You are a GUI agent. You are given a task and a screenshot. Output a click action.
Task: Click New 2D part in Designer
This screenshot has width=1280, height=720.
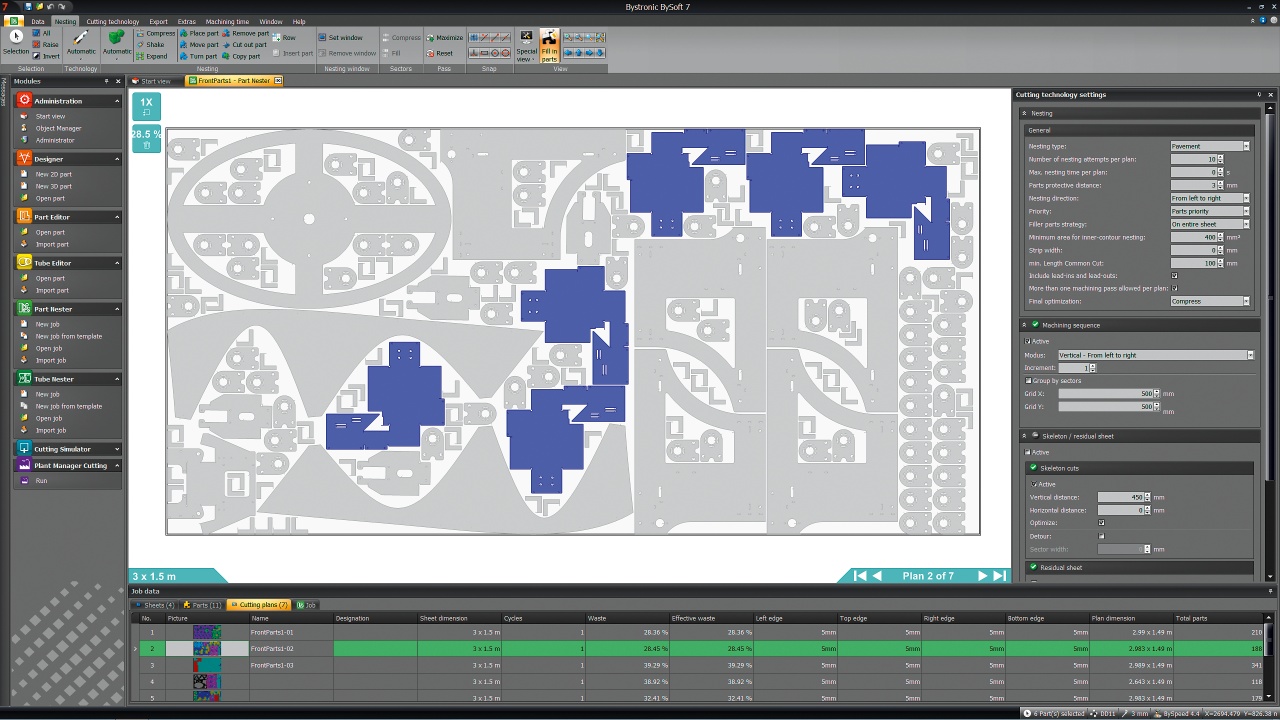pyautogui.click(x=54, y=174)
